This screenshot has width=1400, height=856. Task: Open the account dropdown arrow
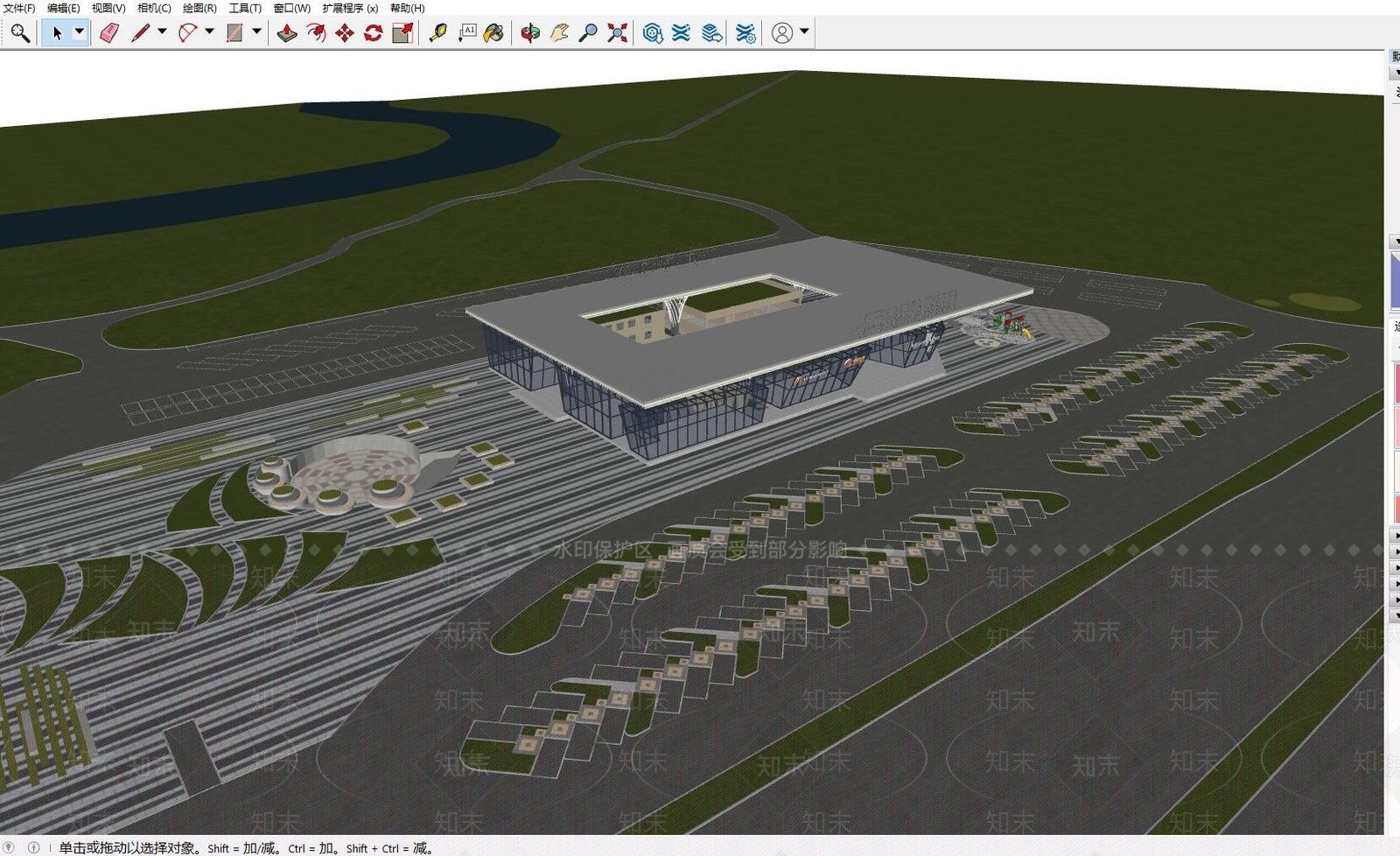pos(804,32)
